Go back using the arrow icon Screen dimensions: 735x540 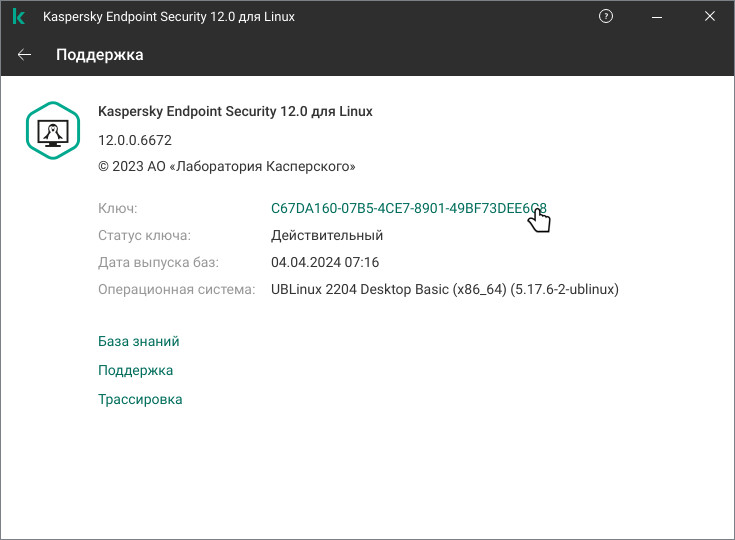(x=24, y=55)
